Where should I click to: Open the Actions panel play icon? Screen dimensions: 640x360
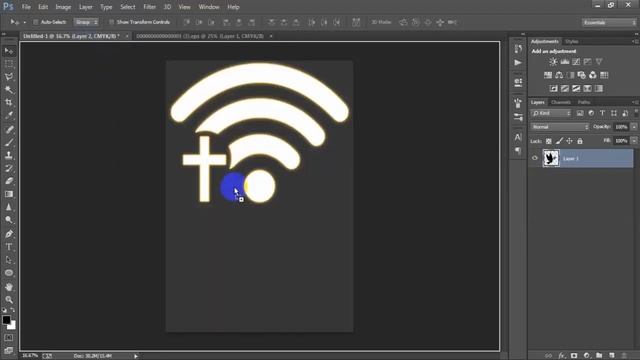point(518,62)
